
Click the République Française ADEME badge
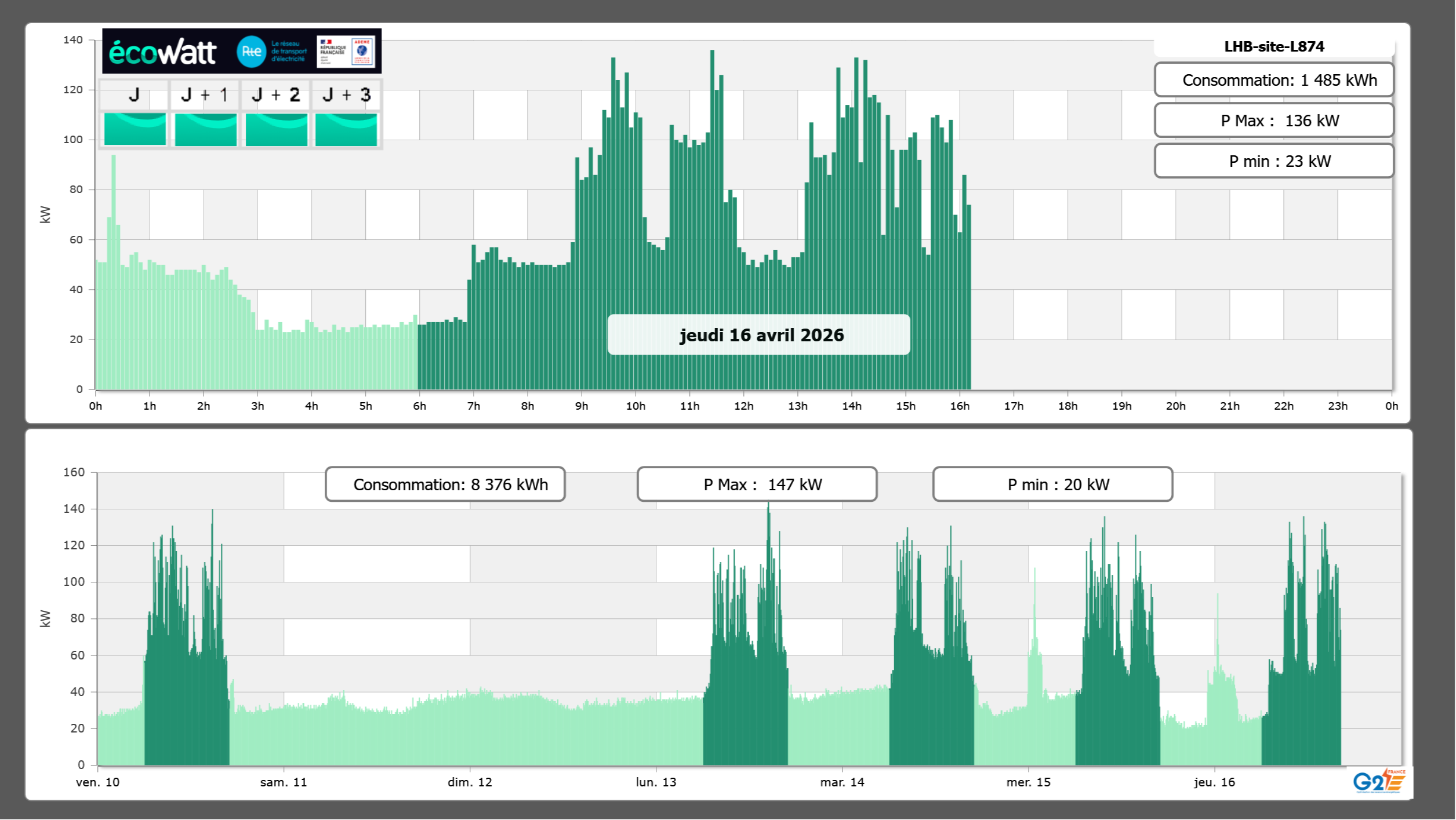[346, 52]
